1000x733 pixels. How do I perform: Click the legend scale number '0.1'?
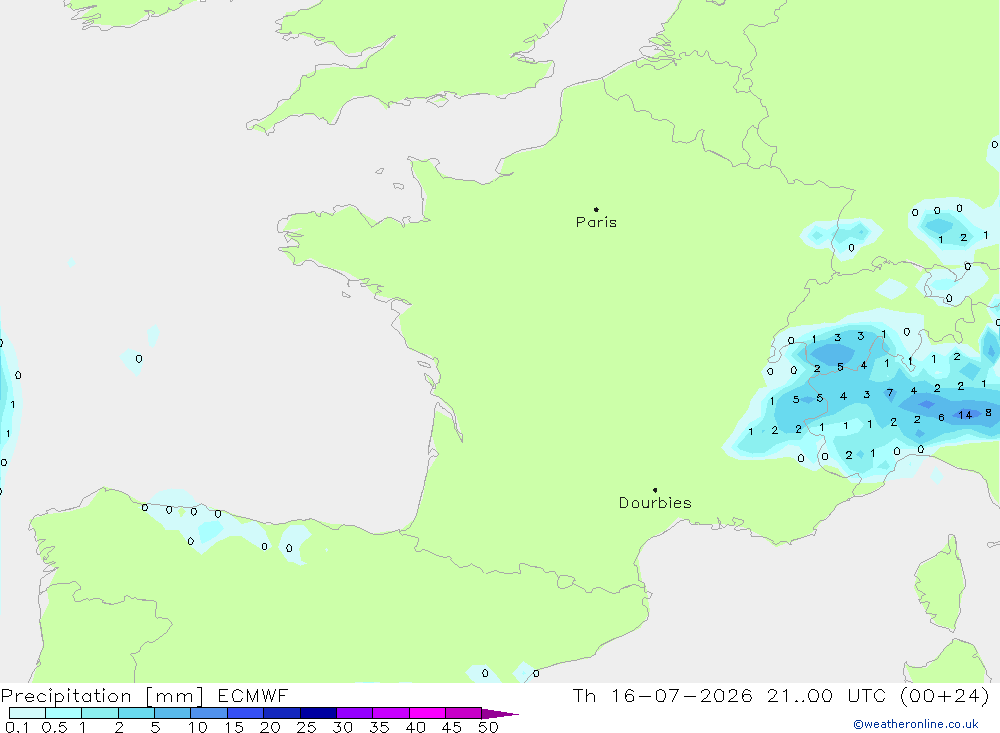[x=17, y=727]
